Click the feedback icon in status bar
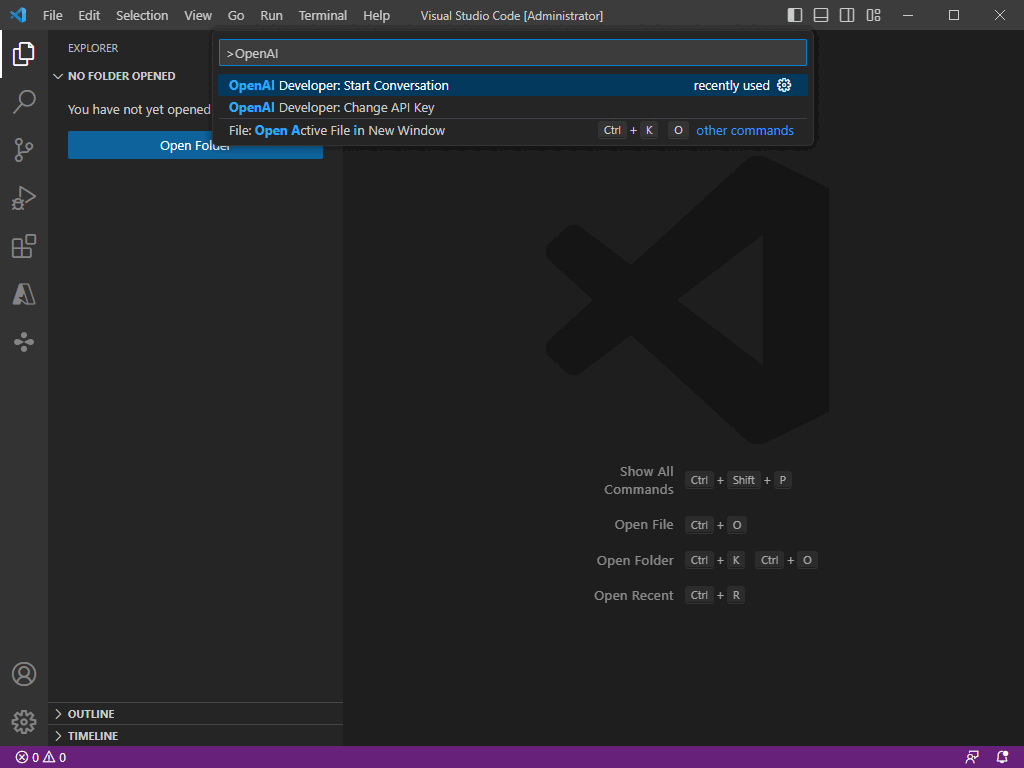Viewport: 1024px width, 768px height. tap(972, 758)
